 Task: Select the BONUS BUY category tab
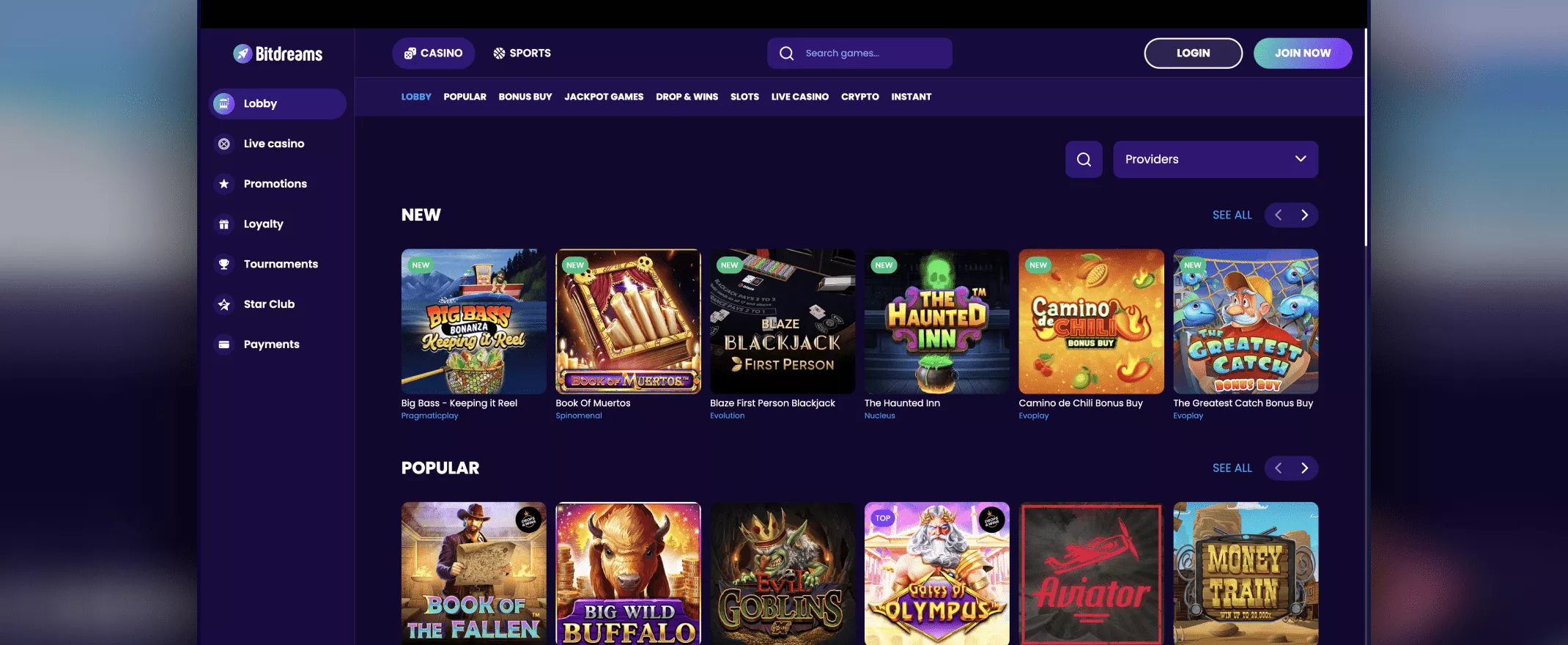[x=525, y=97]
